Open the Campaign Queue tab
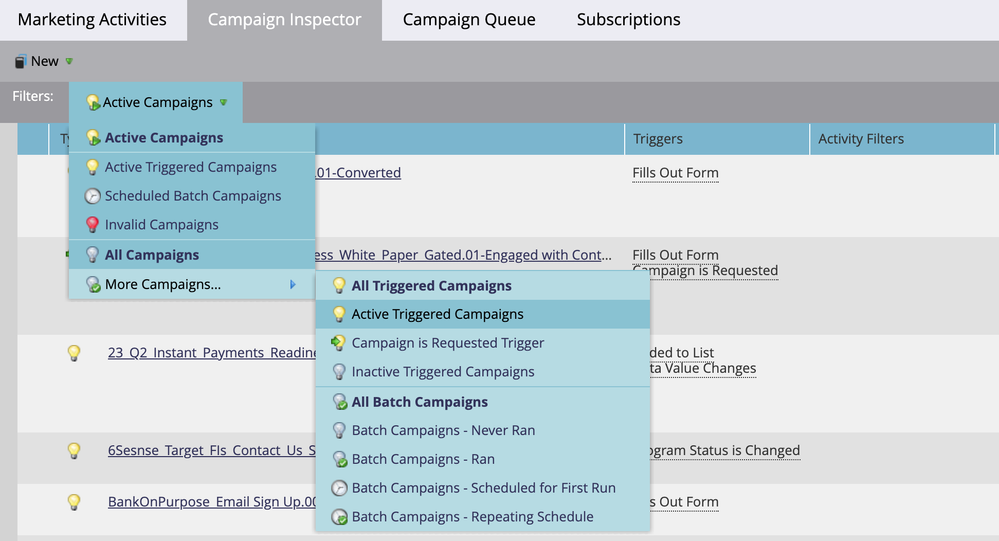 469,20
